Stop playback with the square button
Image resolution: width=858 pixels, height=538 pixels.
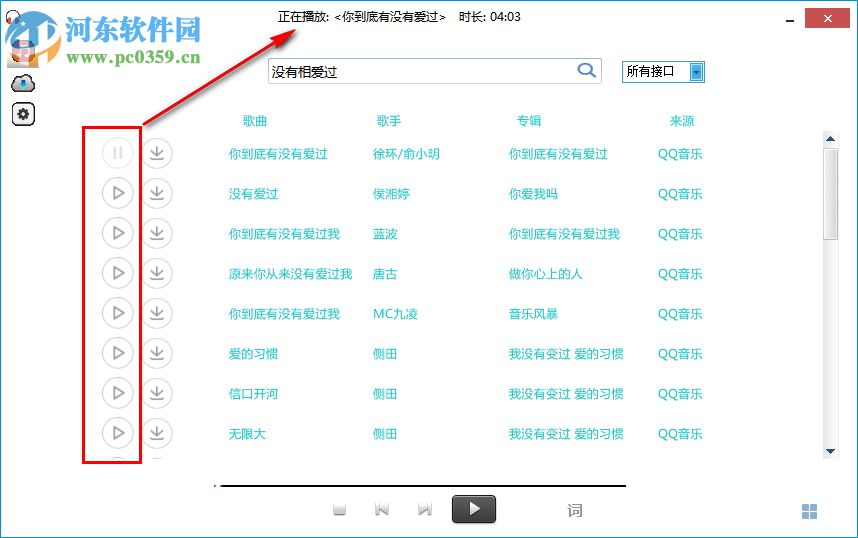point(339,510)
